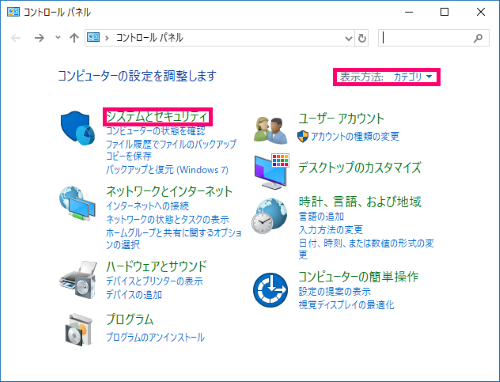Click the Desktop Customization monitor icon
This screenshot has width=500, height=382.
pos(272,171)
